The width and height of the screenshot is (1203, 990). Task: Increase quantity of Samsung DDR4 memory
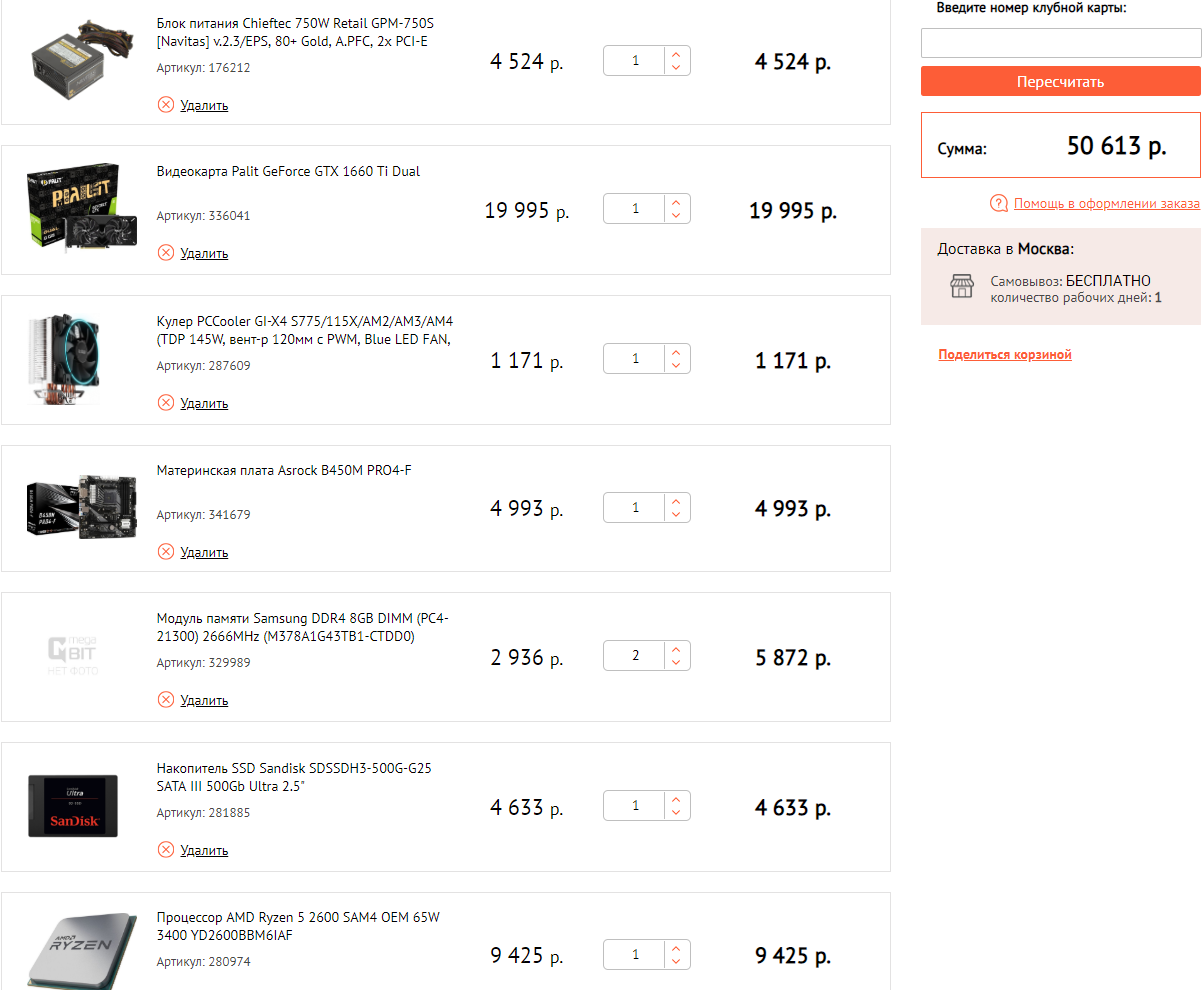click(x=677, y=649)
